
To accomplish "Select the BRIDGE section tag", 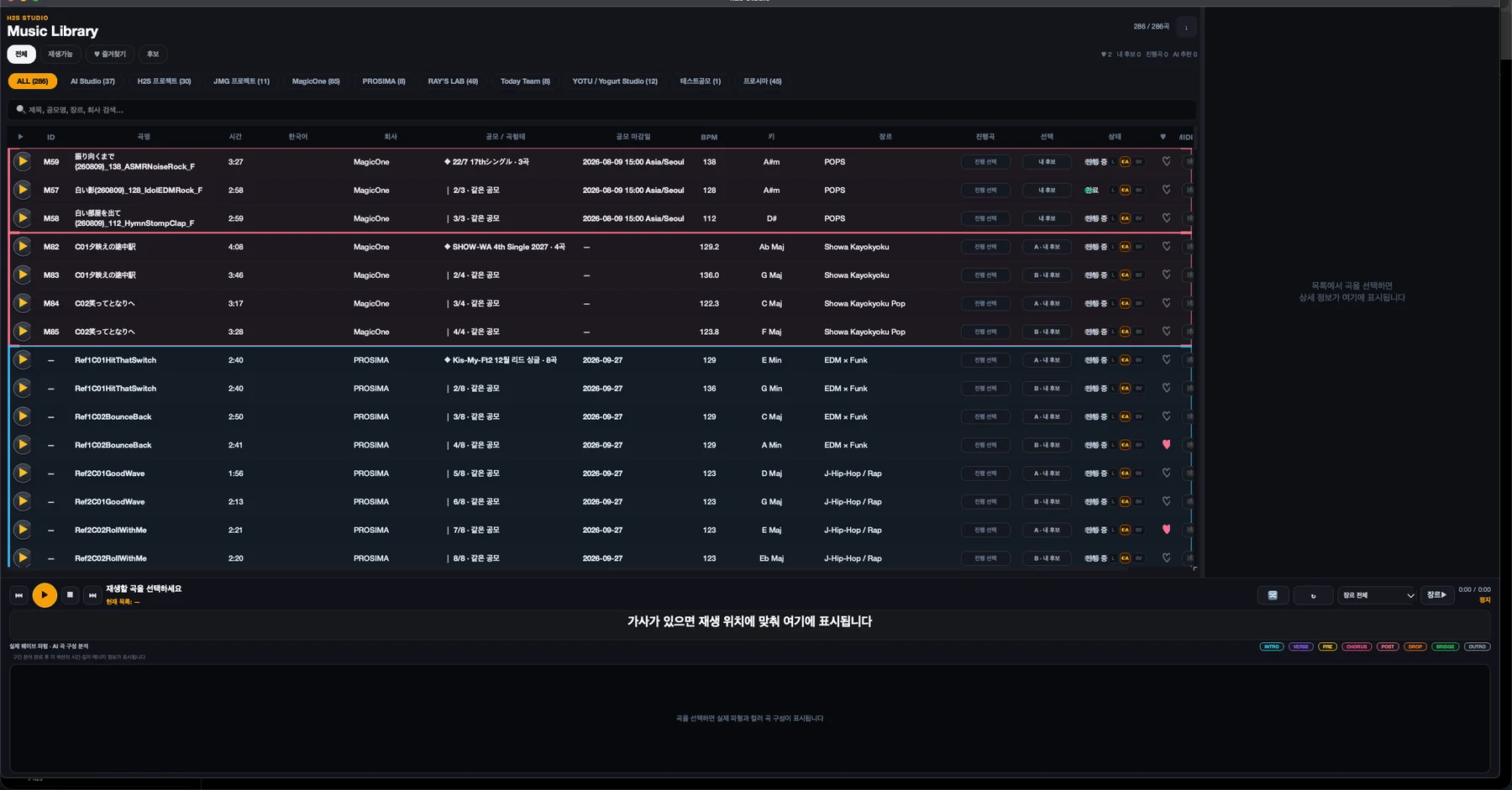I will pos(1446,646).
